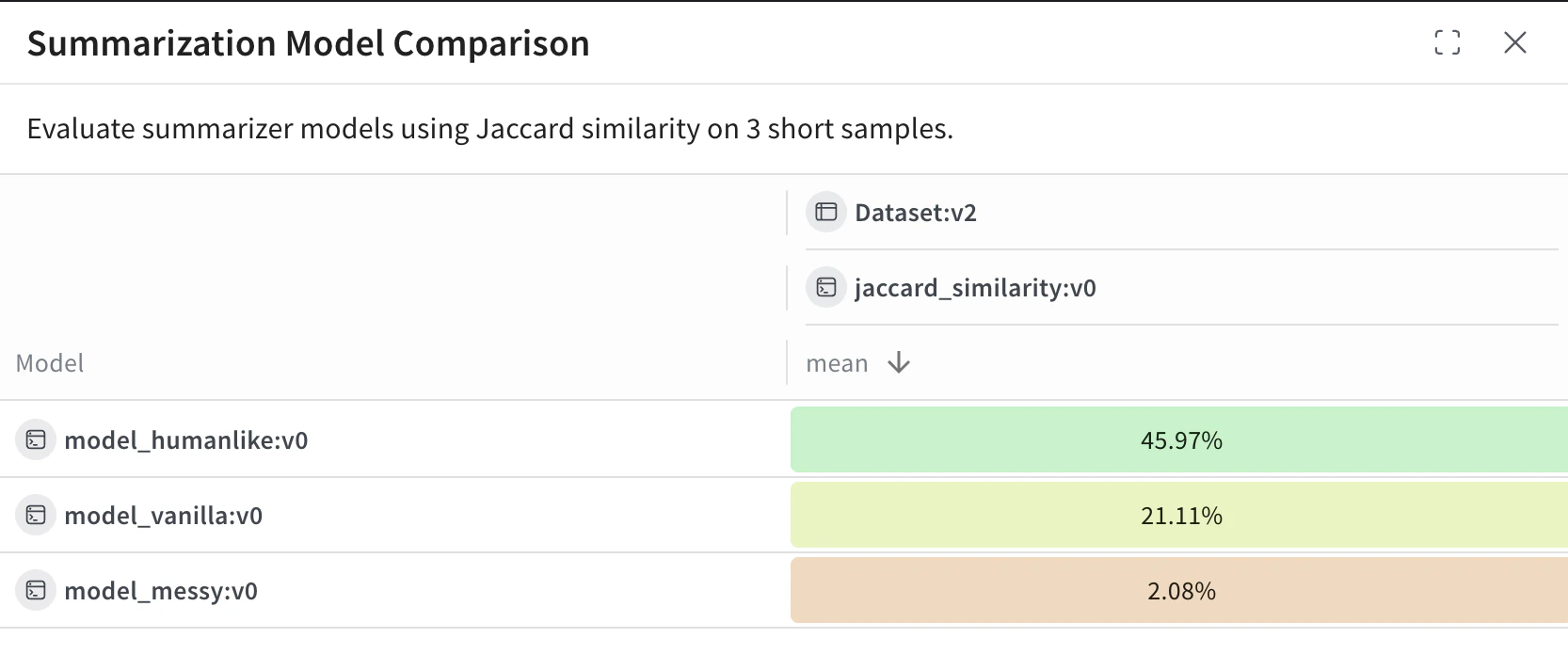Screen dimensions: 1568x670
Task: Click the model_vanilla:v0 row icon
Action: [x=36, y=516]
